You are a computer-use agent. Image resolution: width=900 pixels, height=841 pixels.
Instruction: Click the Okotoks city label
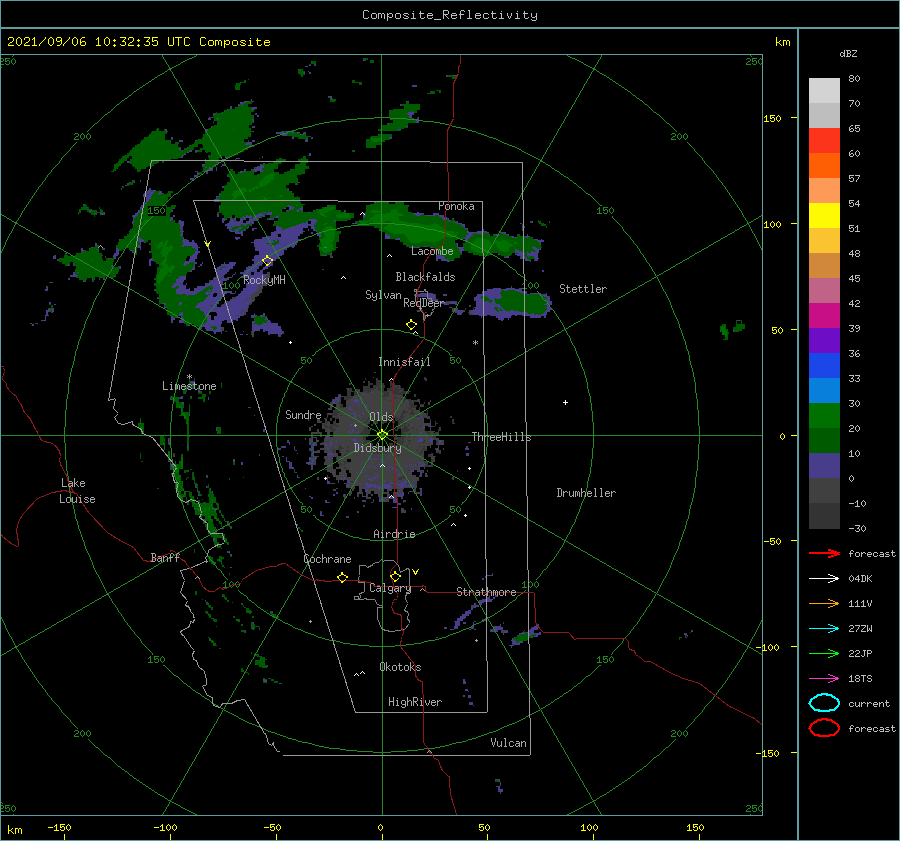pos(400,667)
